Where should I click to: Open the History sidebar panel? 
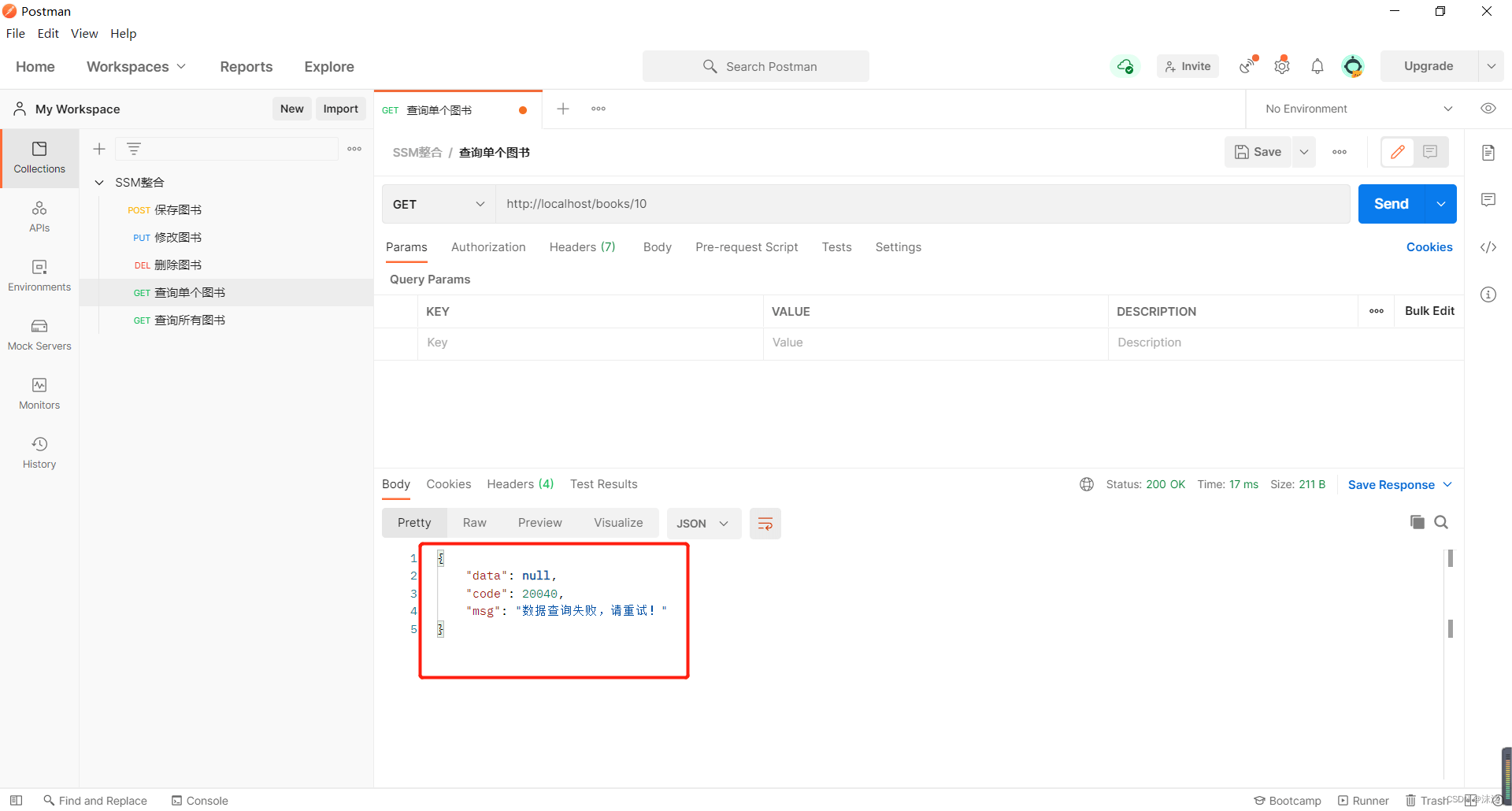tap(39, 453)
